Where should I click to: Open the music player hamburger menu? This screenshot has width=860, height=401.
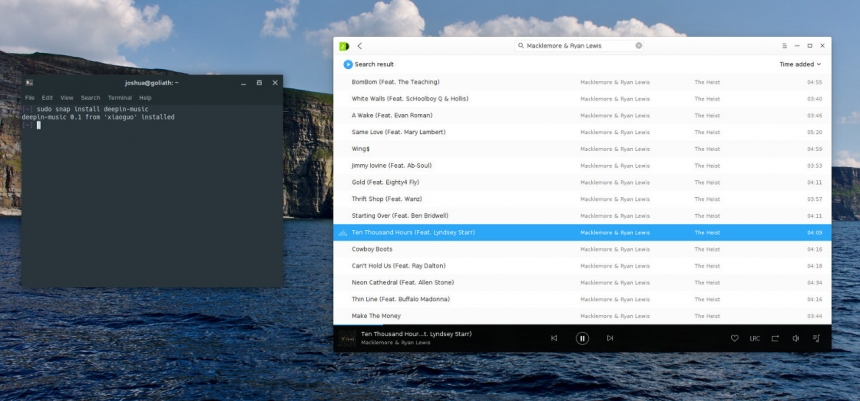[784, 46]
